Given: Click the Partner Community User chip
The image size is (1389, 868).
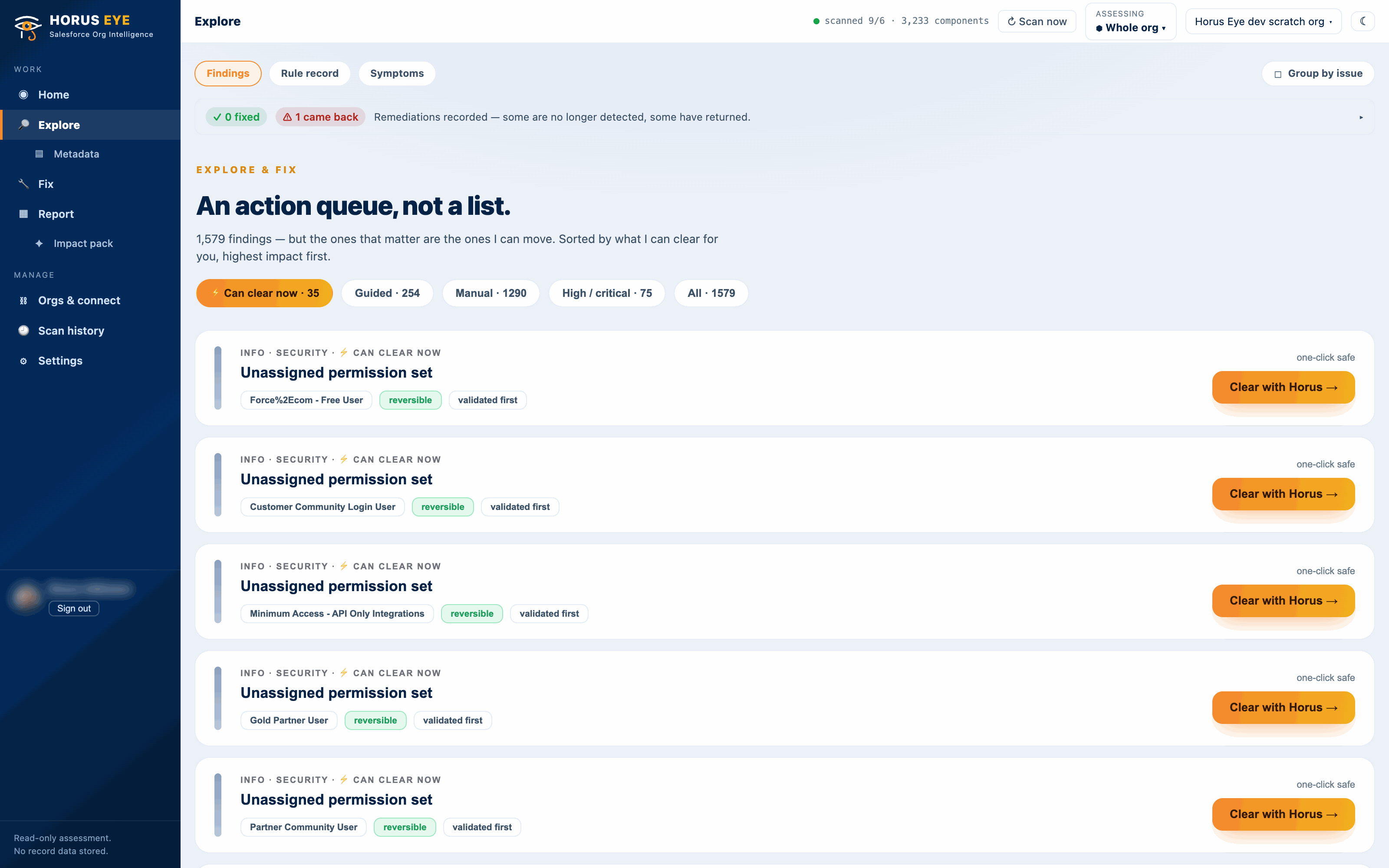Looking at the screenshot, I should [x=304, y=827].
